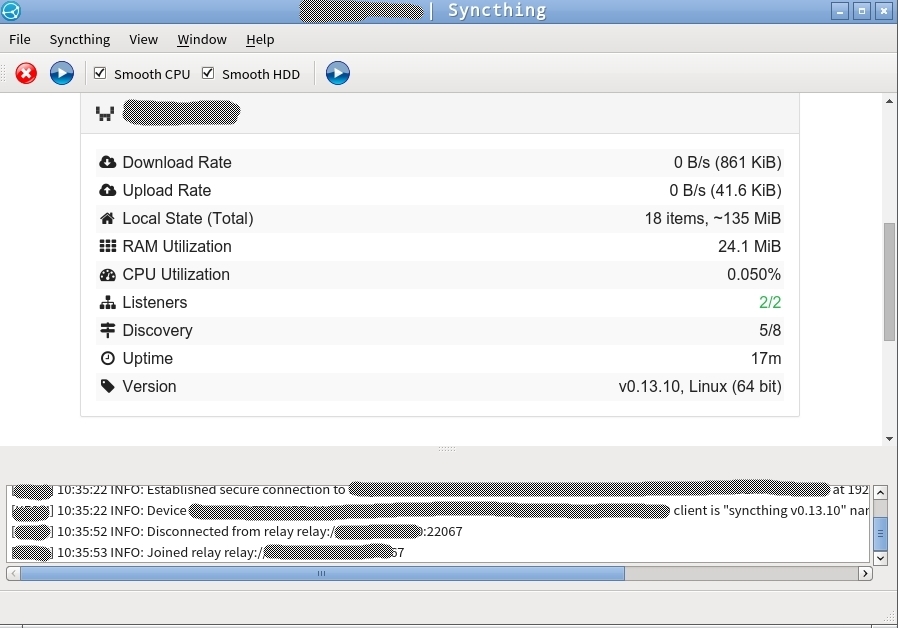The height and width of the screenshot is (628, 898).
Task: Click the RAM Utilization grid icon
Action: point(107,246)
